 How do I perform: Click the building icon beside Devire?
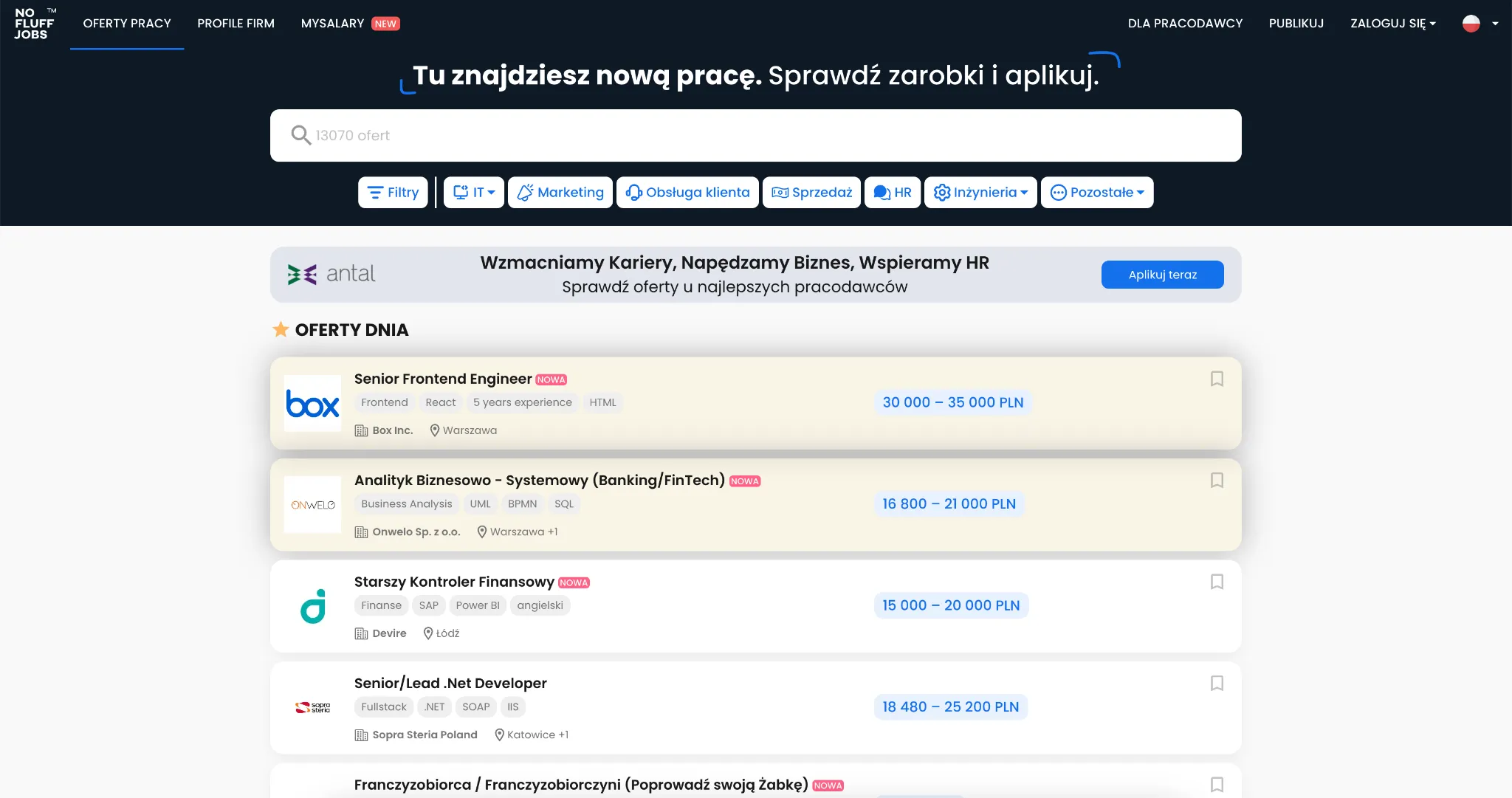361,633
